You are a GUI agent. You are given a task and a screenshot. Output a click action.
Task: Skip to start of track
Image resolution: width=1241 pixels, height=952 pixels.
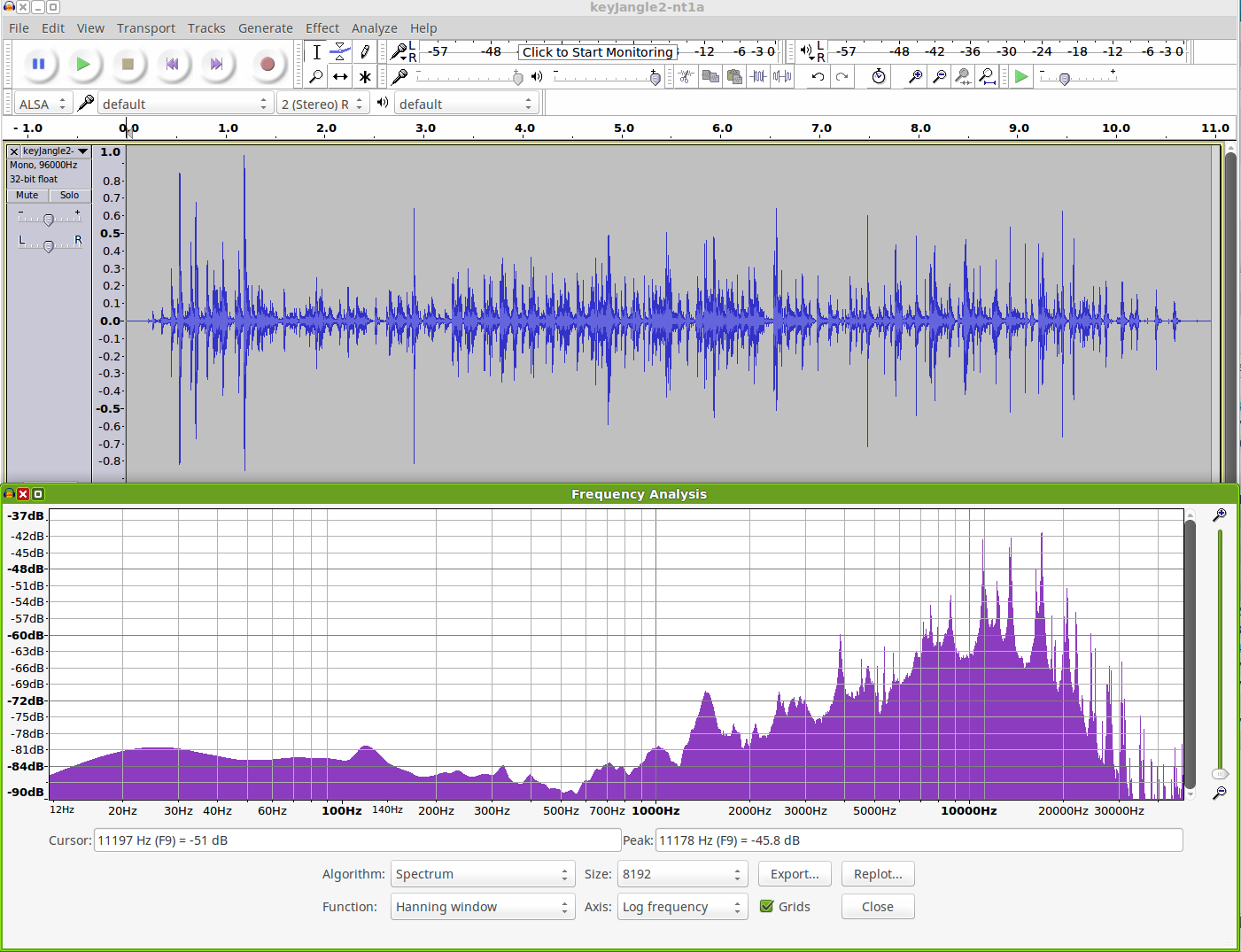[x=172, y=64]
